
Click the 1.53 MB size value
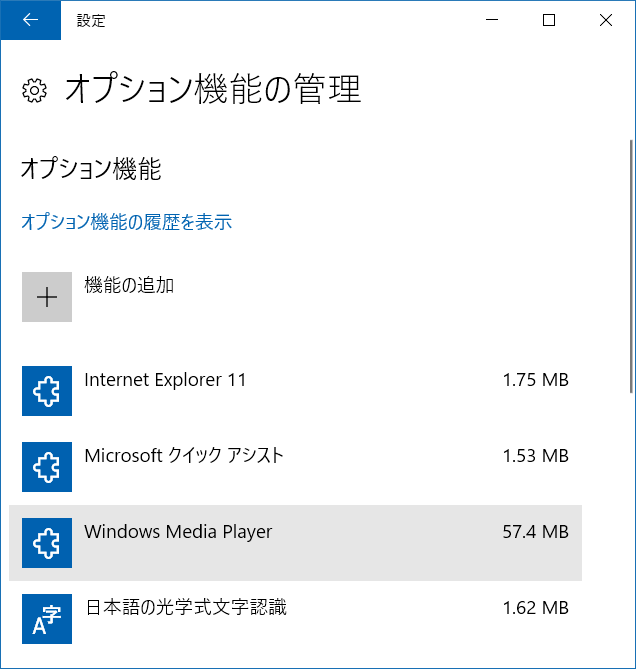(536, 456)
